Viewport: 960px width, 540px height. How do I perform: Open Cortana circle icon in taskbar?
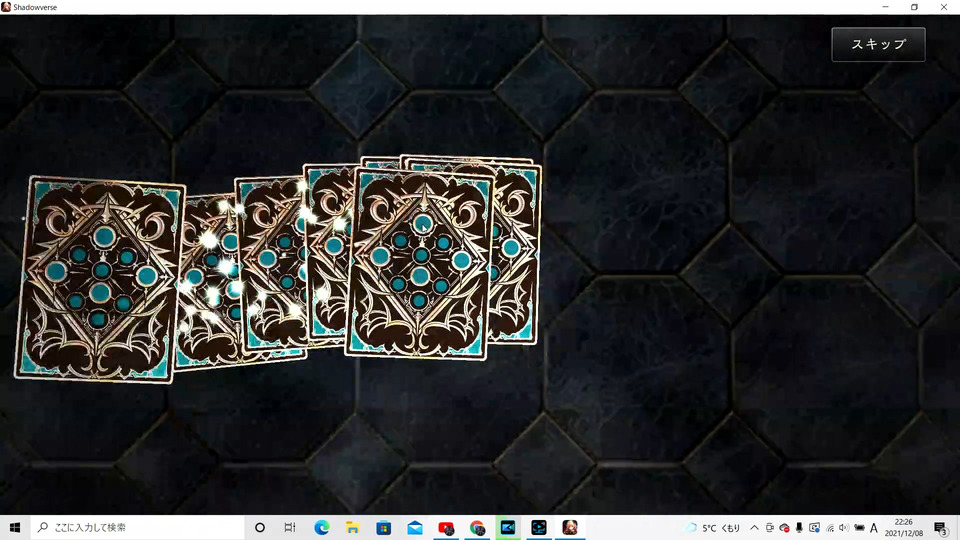260,527
